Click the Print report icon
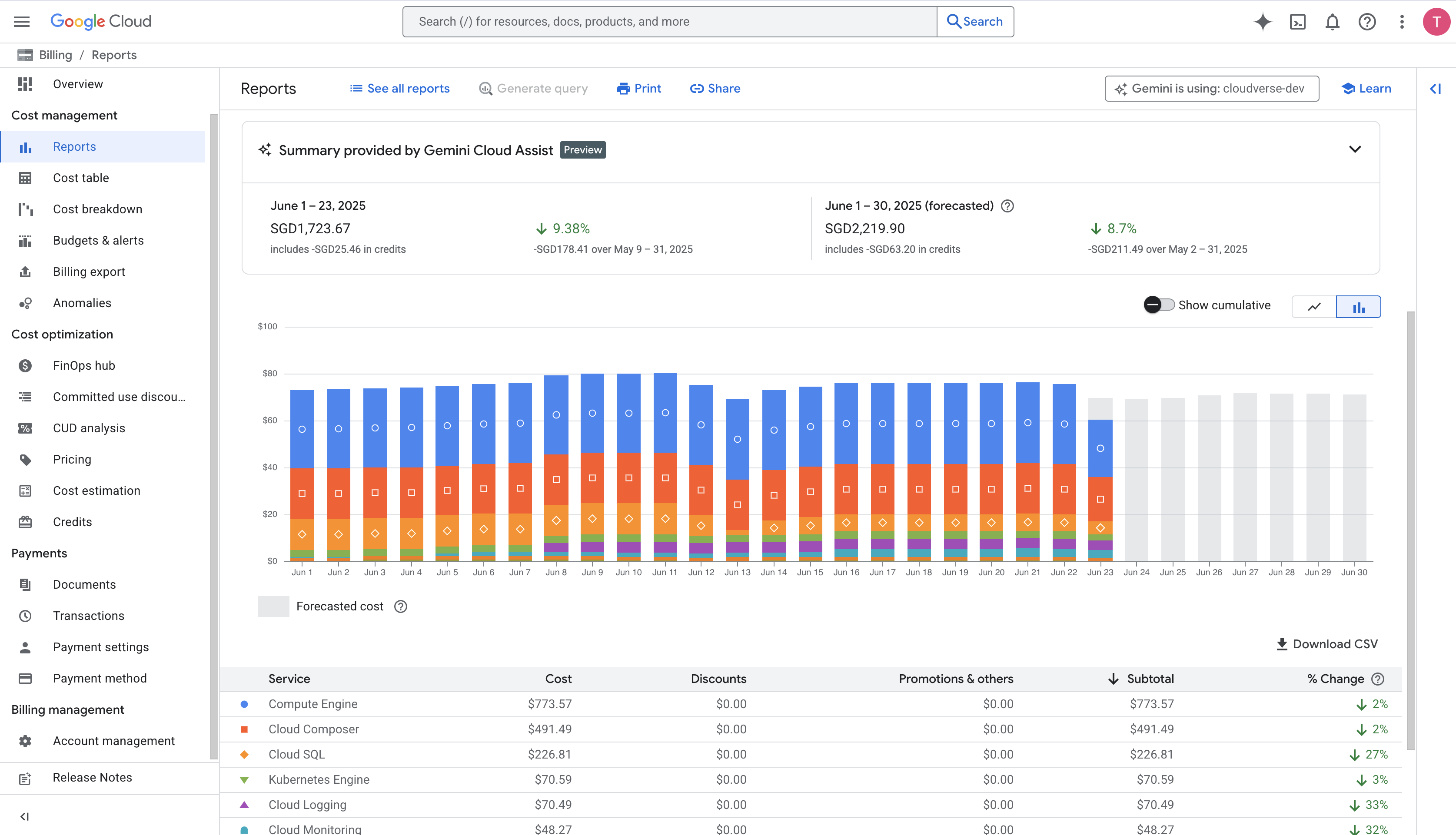Screen dimensions: 1456x835 (x=623, y=88)
